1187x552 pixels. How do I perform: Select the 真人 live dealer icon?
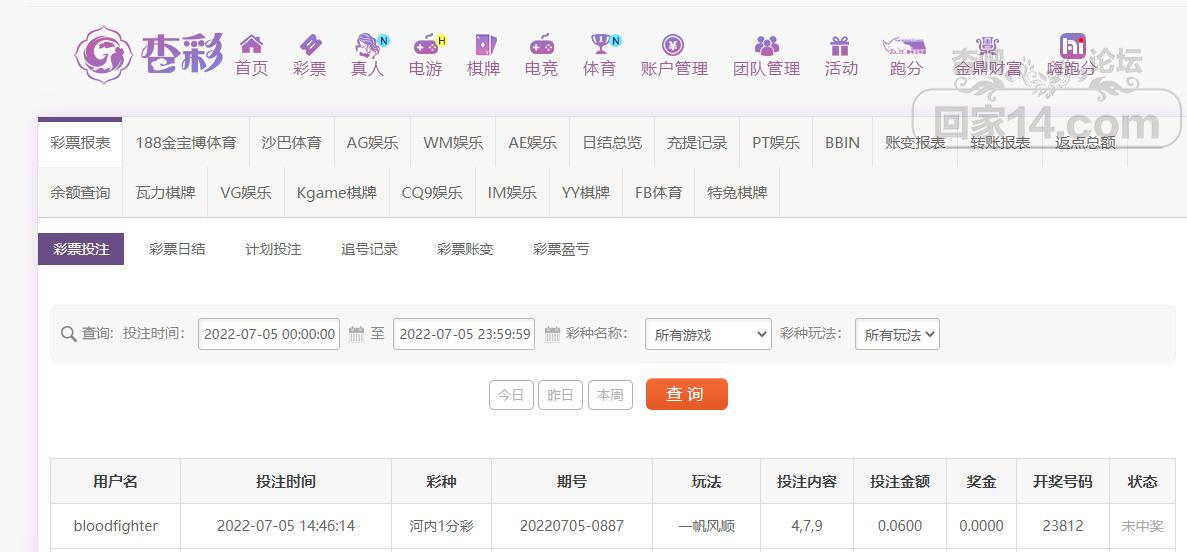[369, 45]
